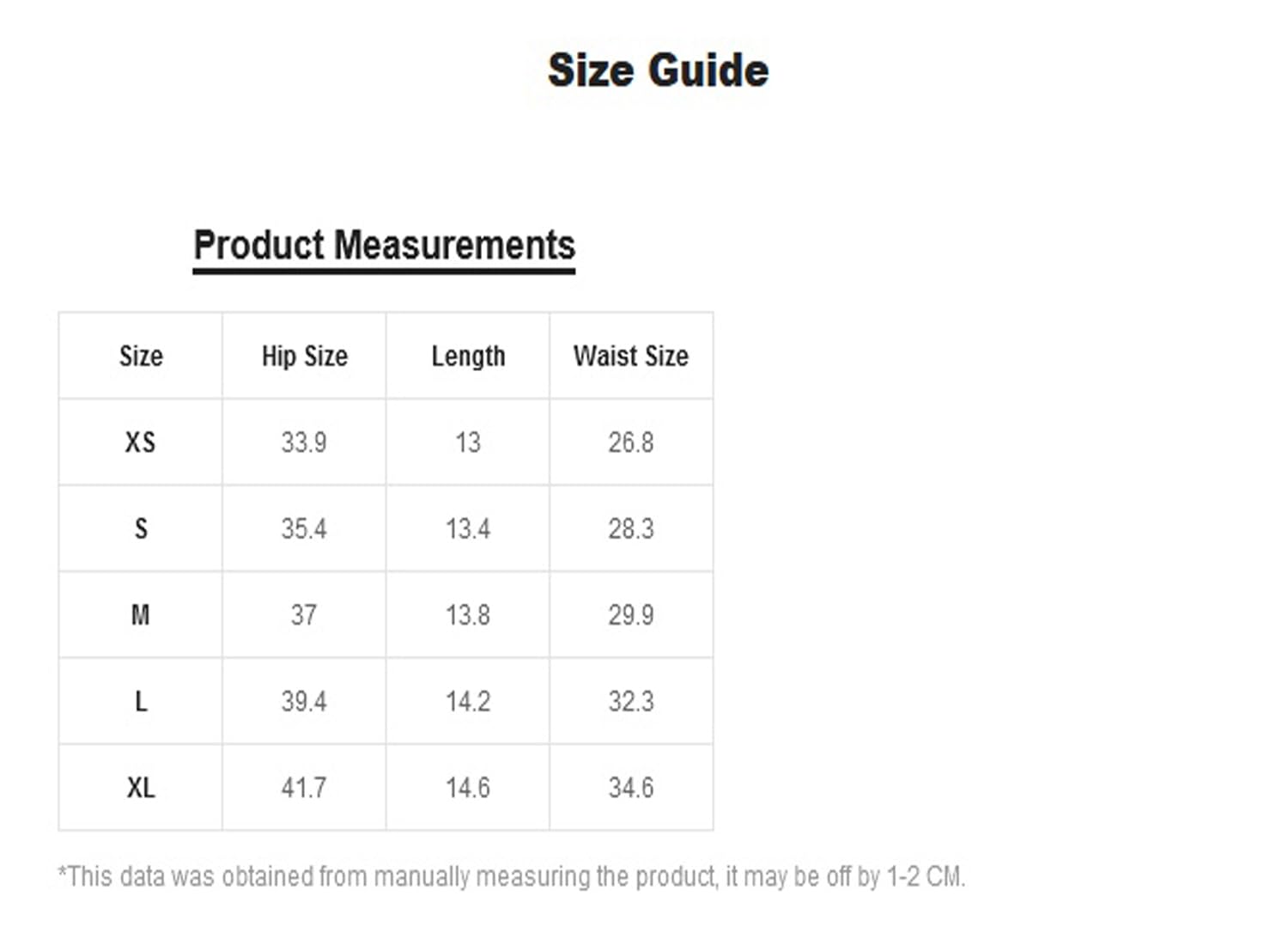
Task: Click the 26.8 waist size cell
Action: pyautogui.click(x=631, y=442)
